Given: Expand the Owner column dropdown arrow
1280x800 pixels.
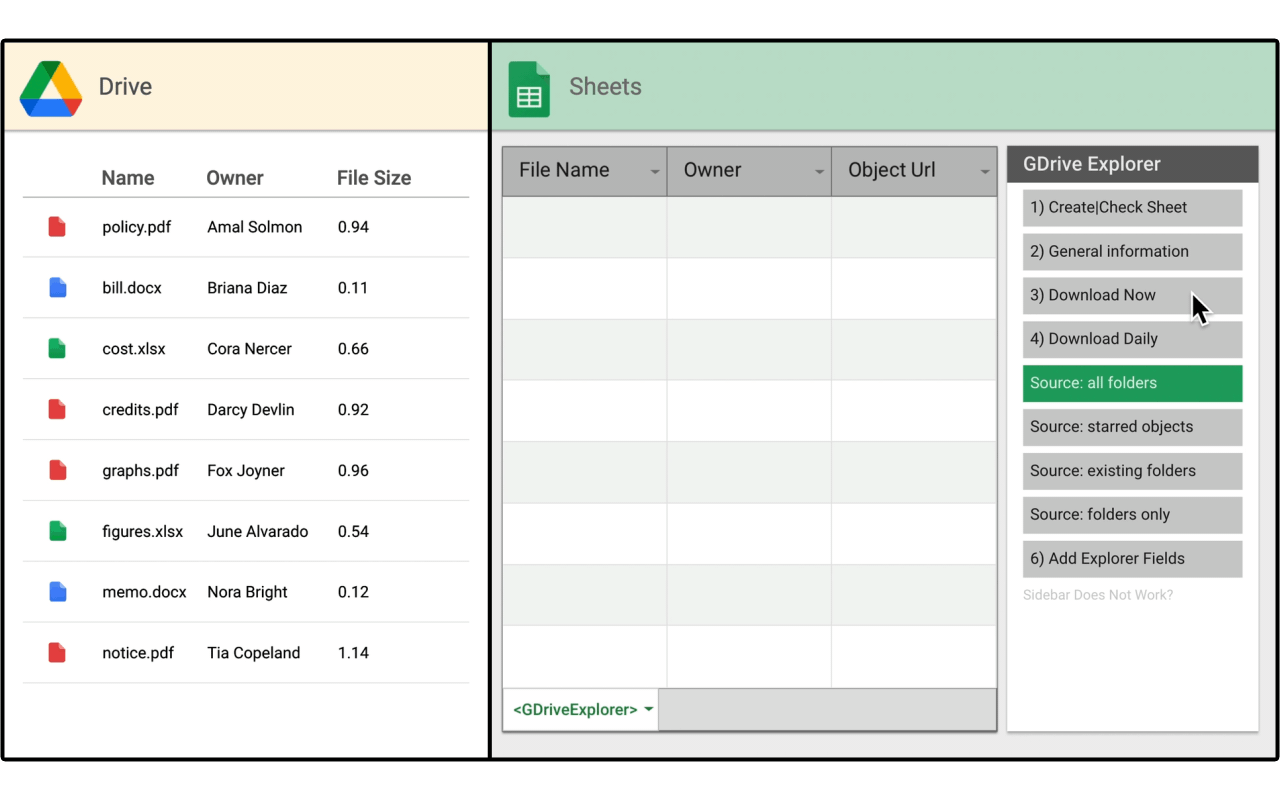Looking at the screenshot, I should [819, 172].
